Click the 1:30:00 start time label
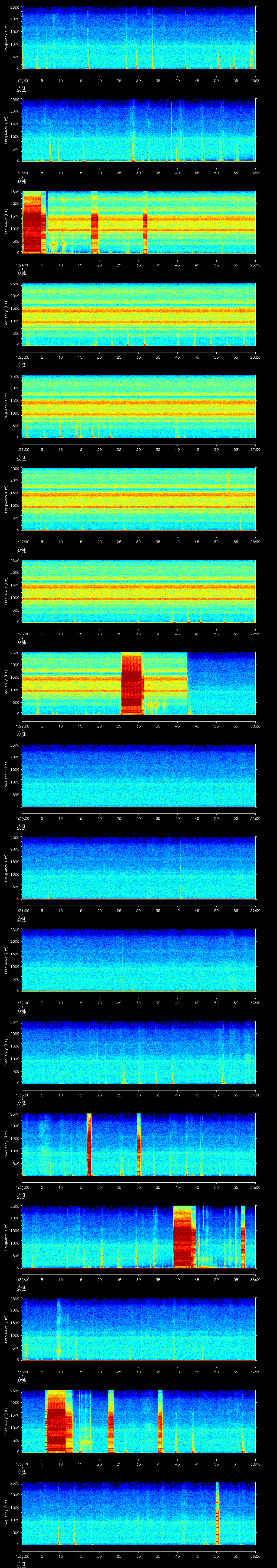This screenshot has height=1568, width=277. 22,818
